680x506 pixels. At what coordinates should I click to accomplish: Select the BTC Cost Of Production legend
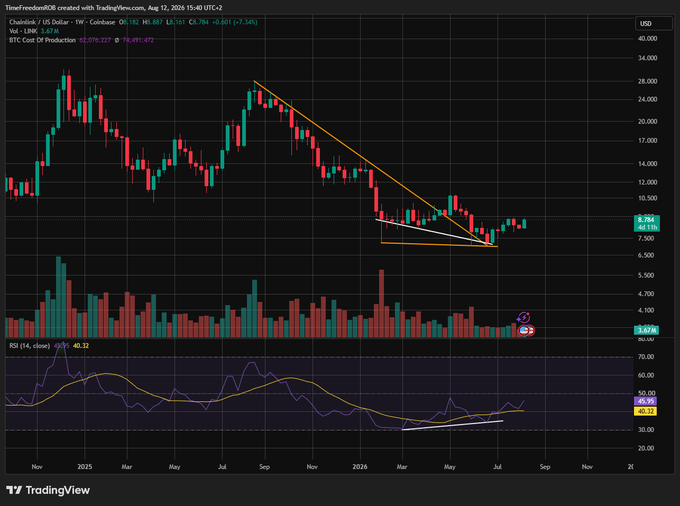pyautogui.click(x=42, y=40)
